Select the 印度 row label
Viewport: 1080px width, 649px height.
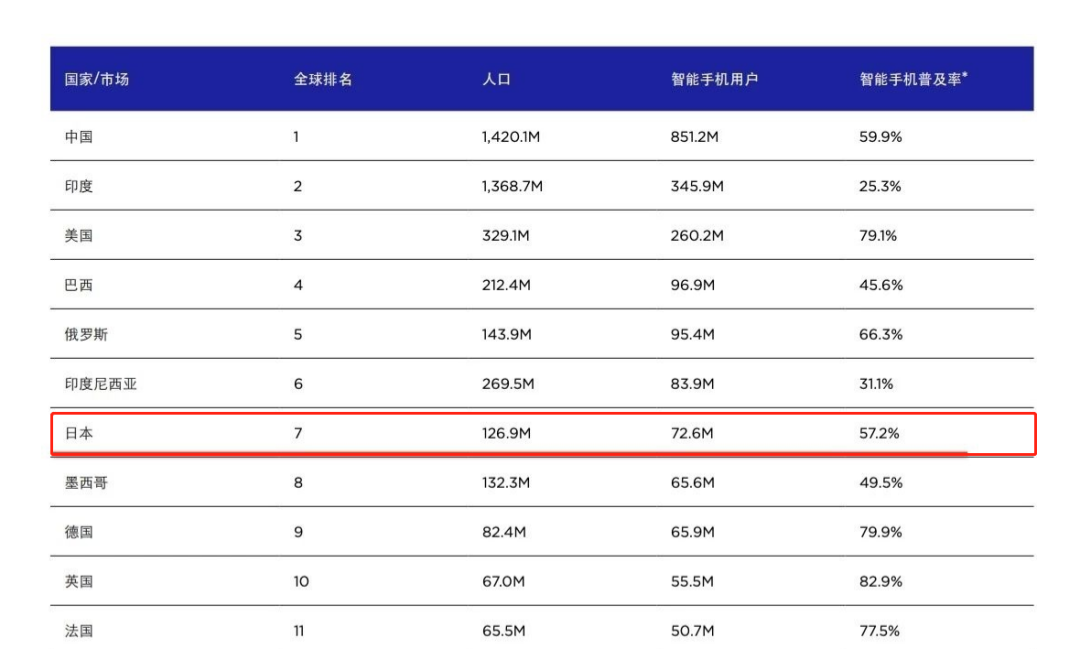80,186
